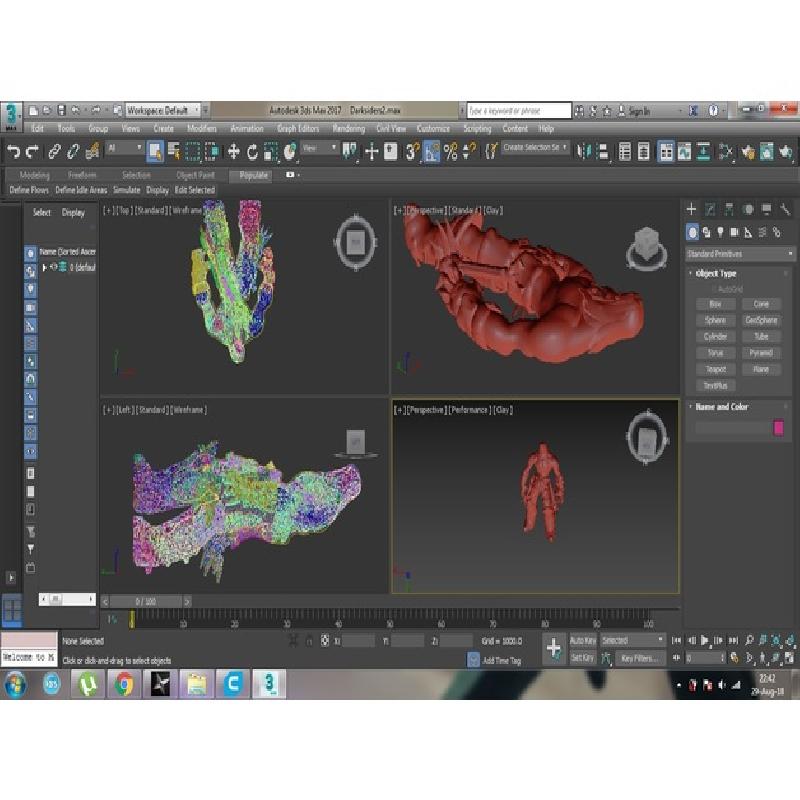Viewport: 800px width, 800px height.
Task: Click the Maximize Viewport Toggle icon
Action: coord(789,658)
